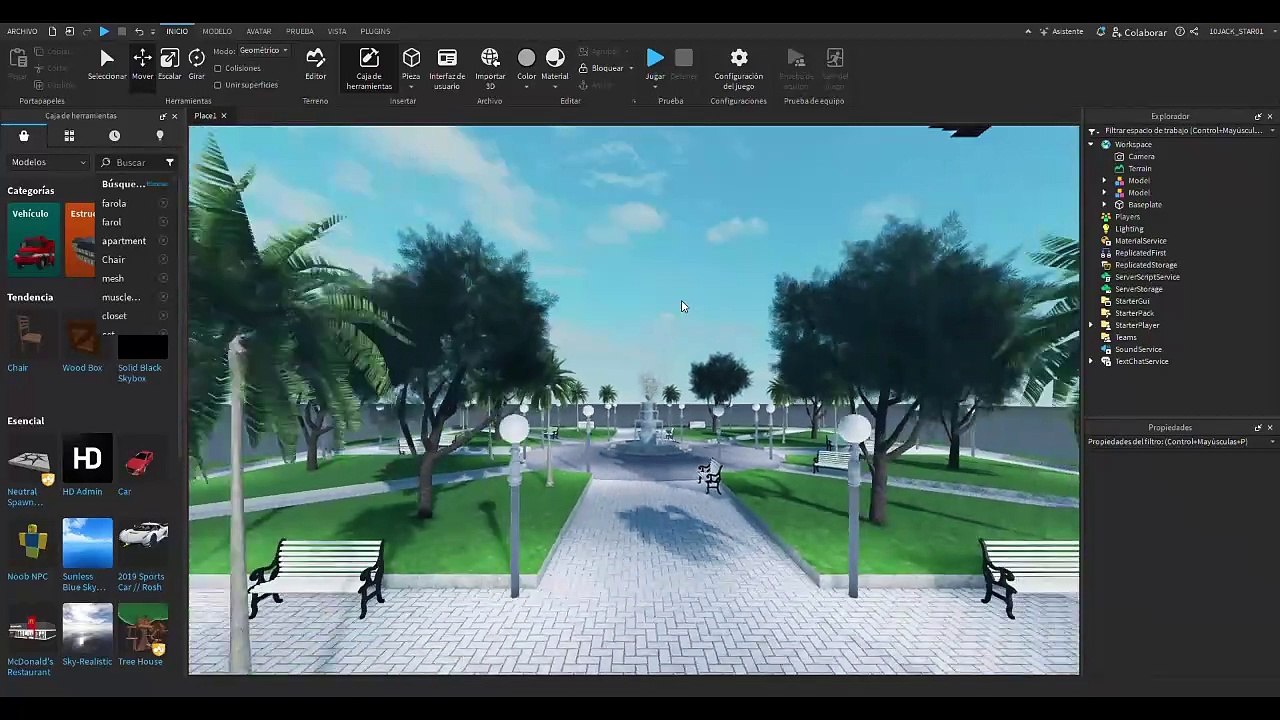This screenshot has width=1280, height=720.
Task: Expand the TextChatService node
Action: 1091,361
